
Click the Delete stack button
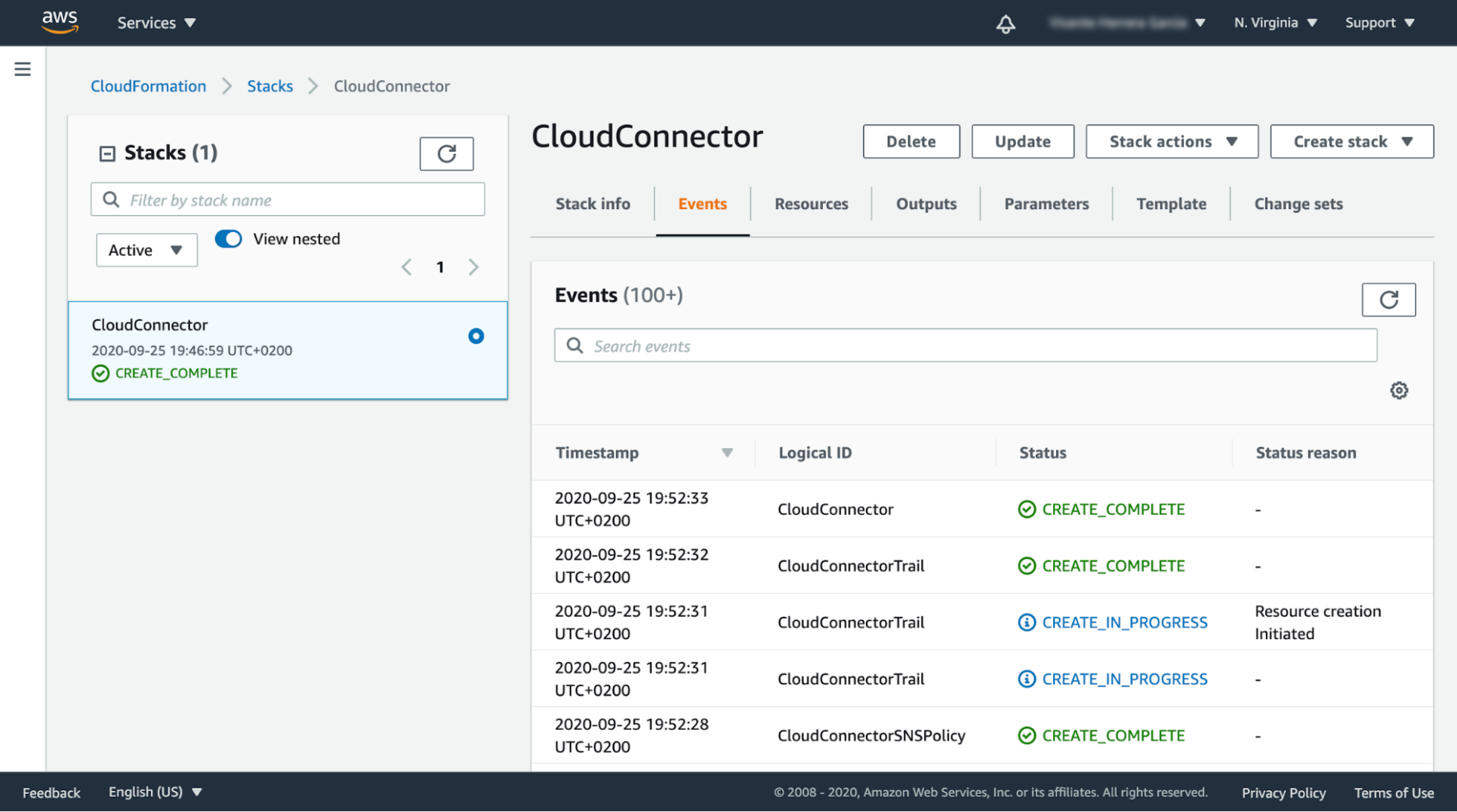pyautogui.click(x=910, y=141)
